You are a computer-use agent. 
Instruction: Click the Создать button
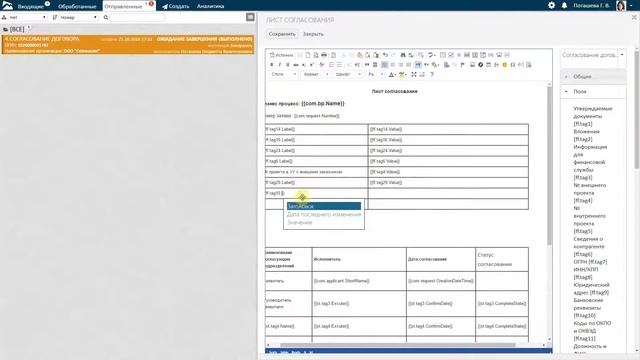(176, 6)
